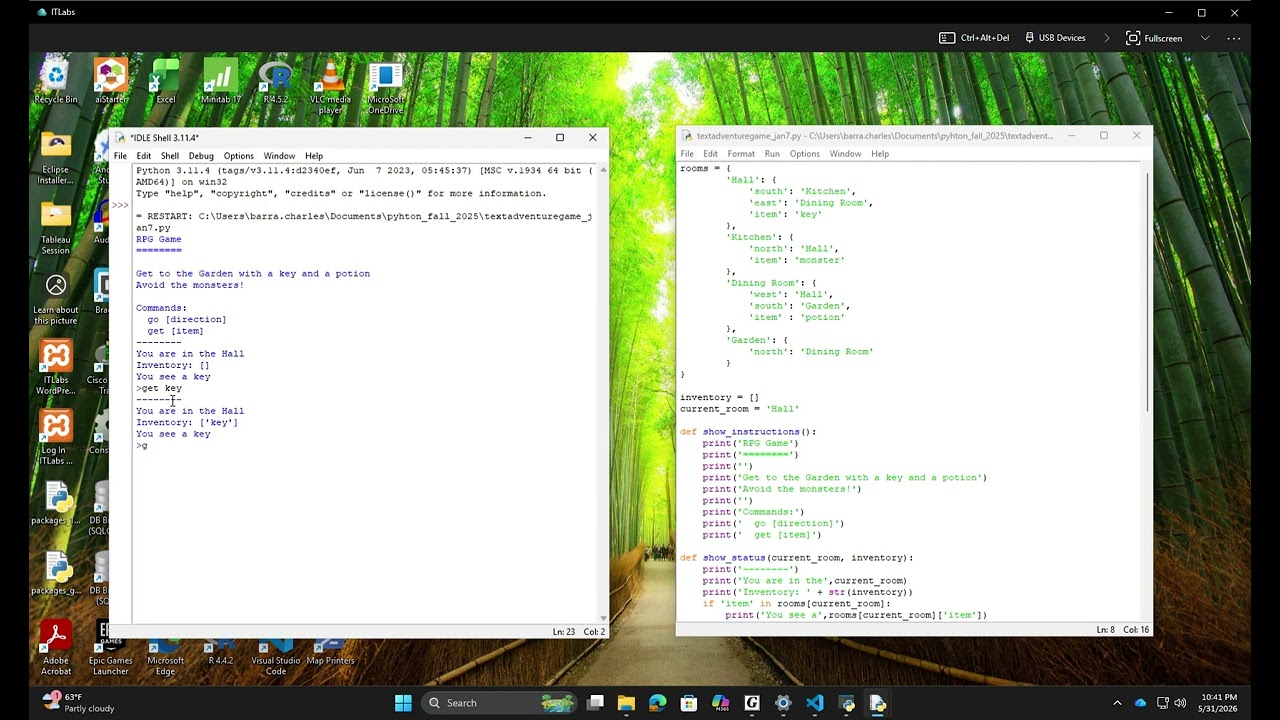Expand the arrow beside USB Devices

[x=1107, y=38]
